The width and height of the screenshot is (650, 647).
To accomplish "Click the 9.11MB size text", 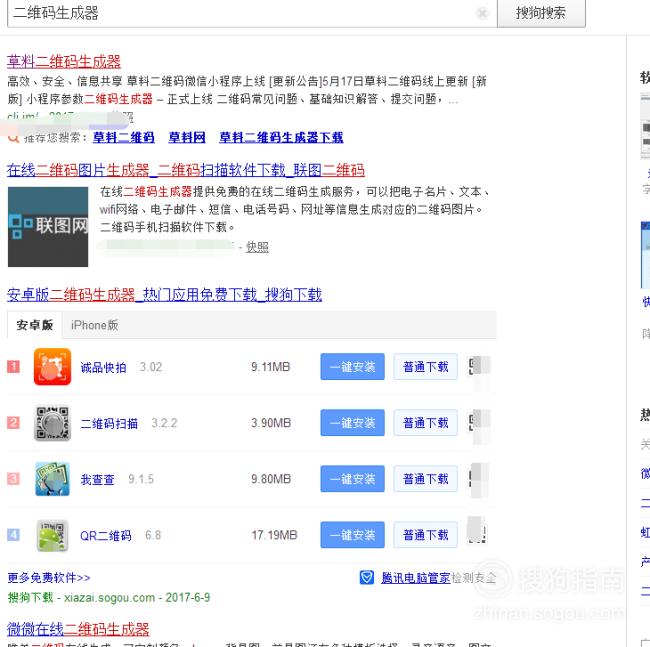I will coord(271,367).
